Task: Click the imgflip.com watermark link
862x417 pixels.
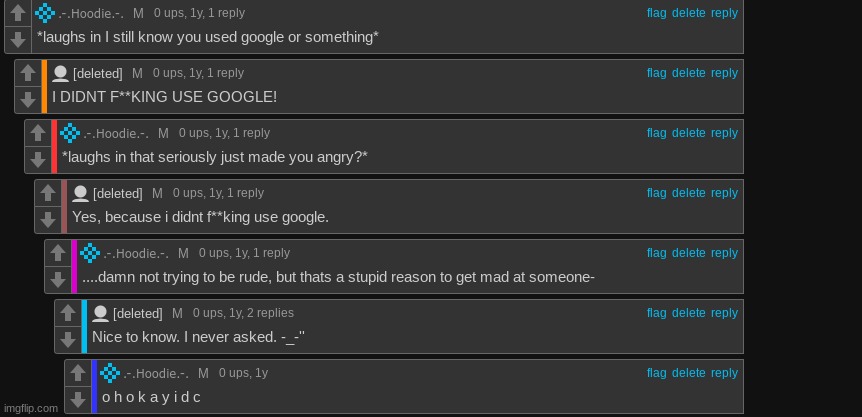Action: pos(30,408)
